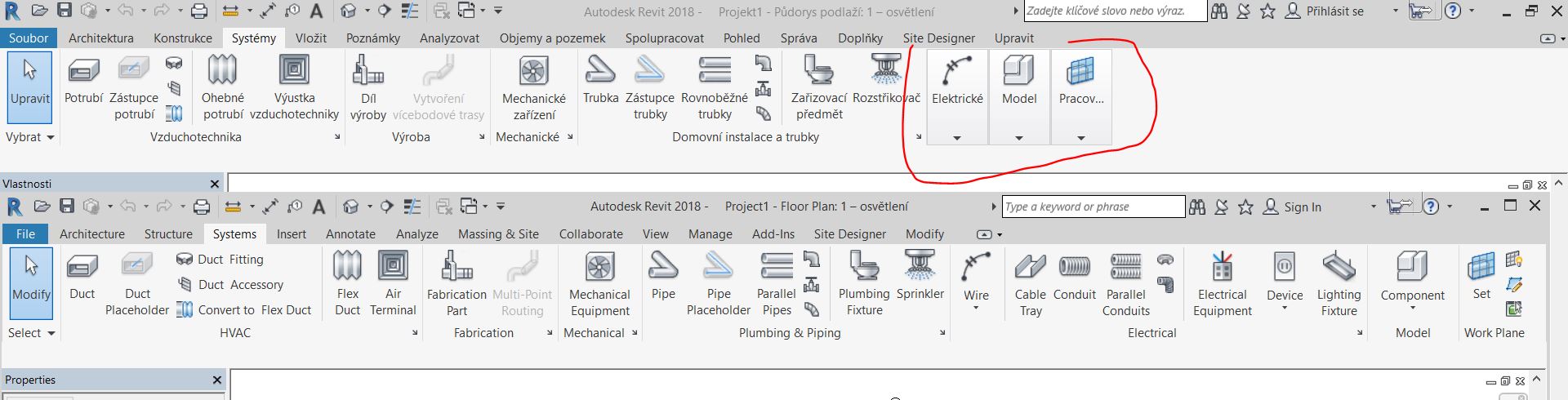Click the Set work plane tool
This screenshot has width=1568, height=400.
click(x=1481, y=278)
